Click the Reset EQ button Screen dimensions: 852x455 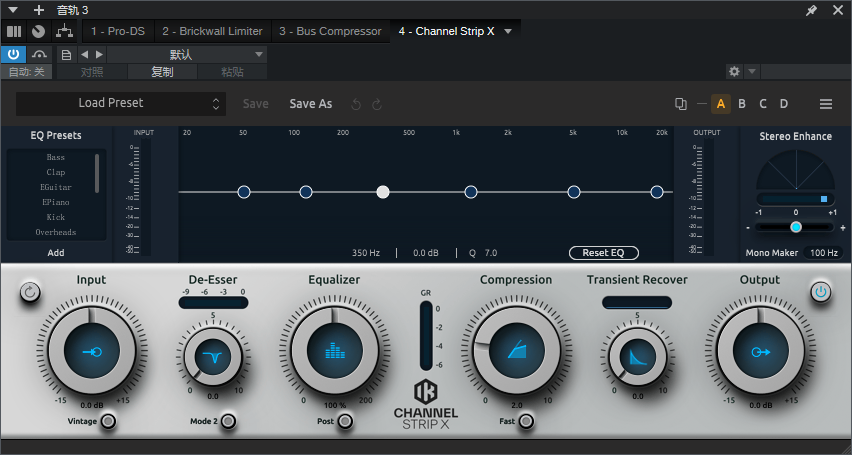pyautogui.click(x=604, y=253)
